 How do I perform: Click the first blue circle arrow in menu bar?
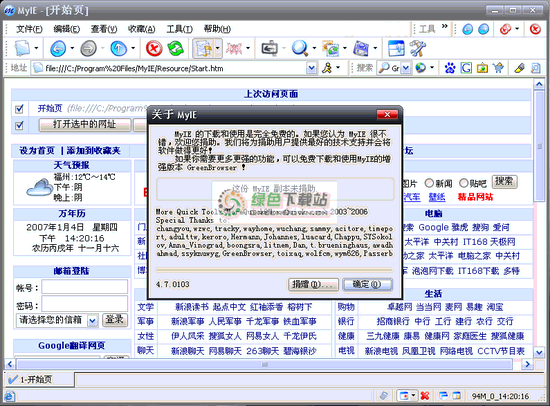pos(467,29)
